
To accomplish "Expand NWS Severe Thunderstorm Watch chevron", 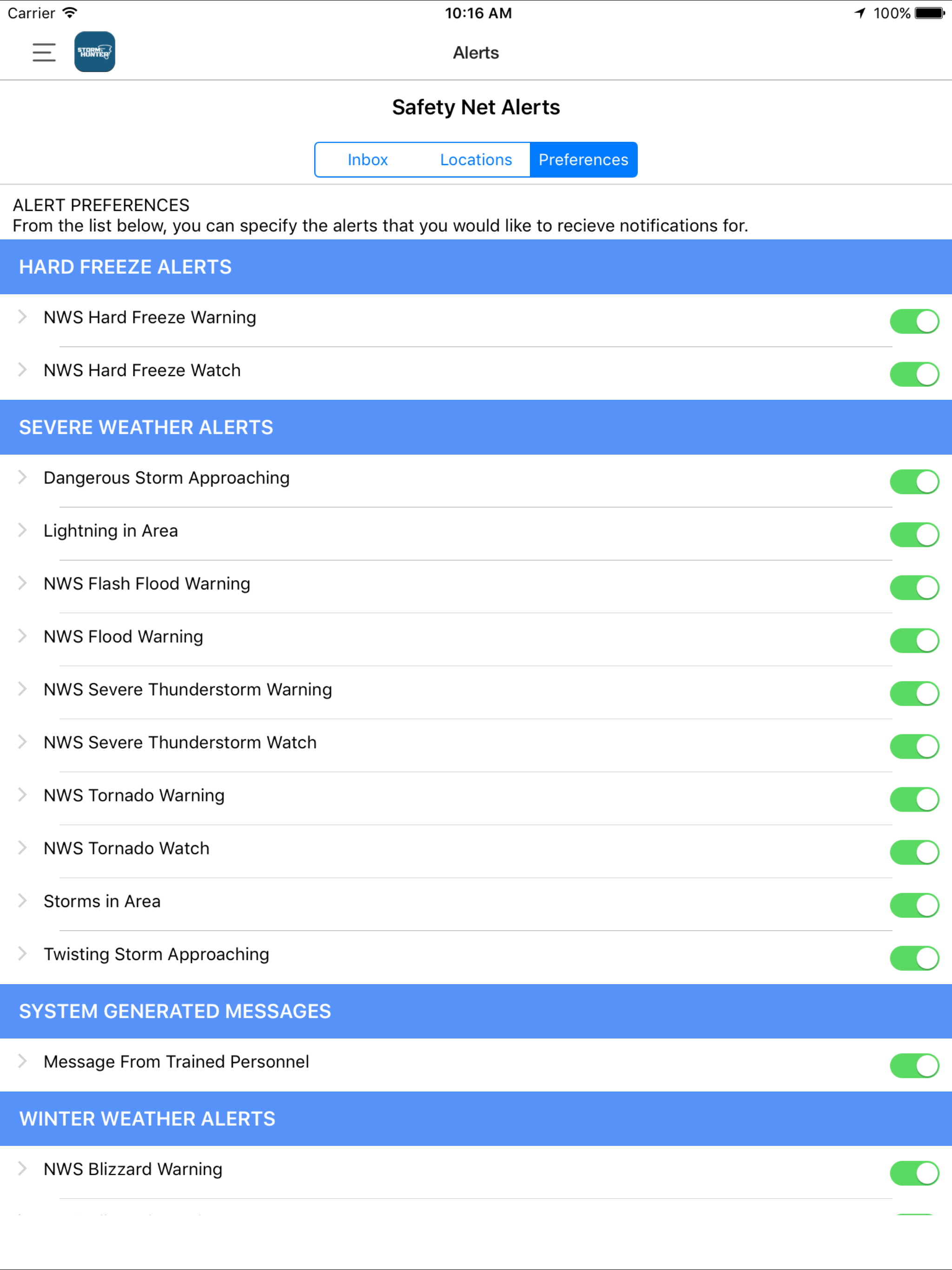I will tap(22, 741).
